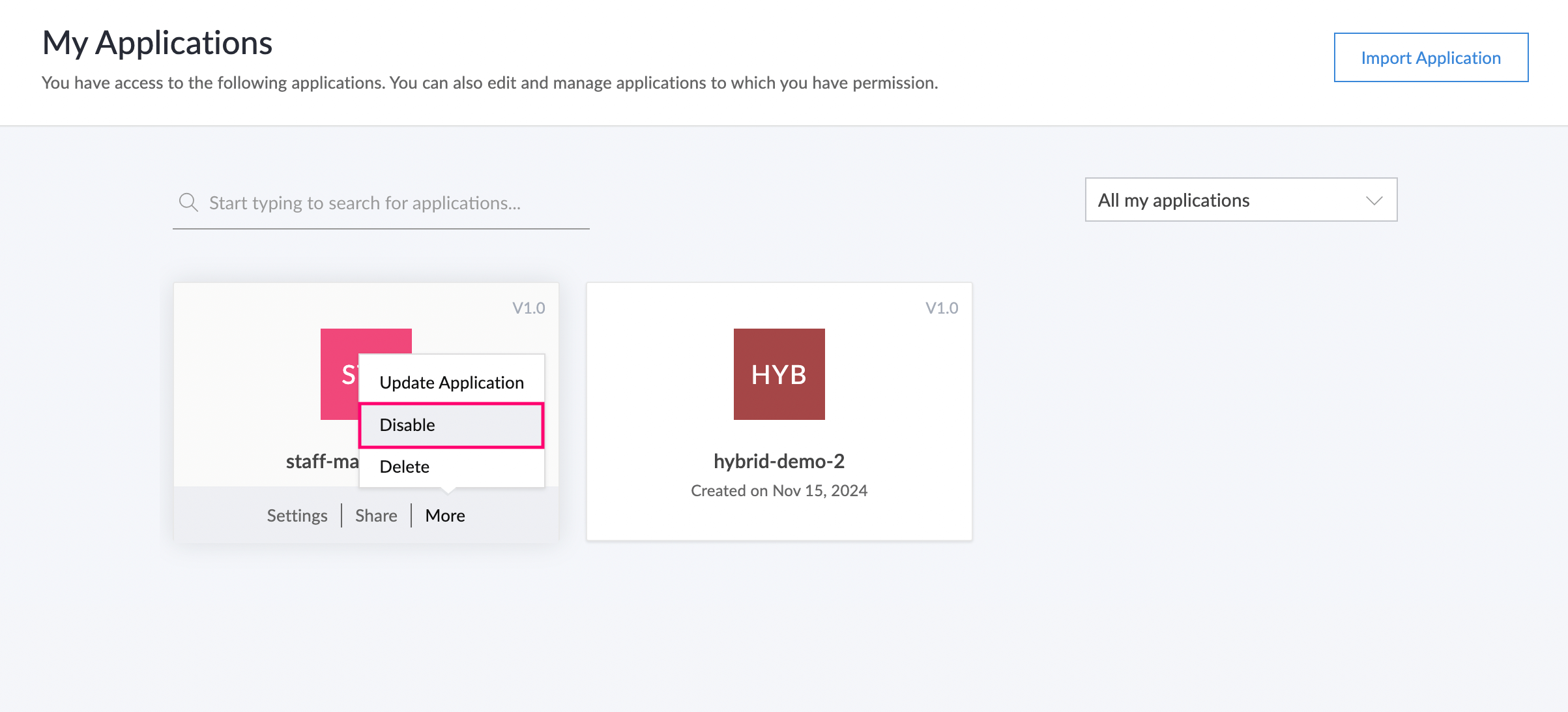The image size is (1568, 712).
Task: Open Settings for the staff app
Action: click(297, 516)
